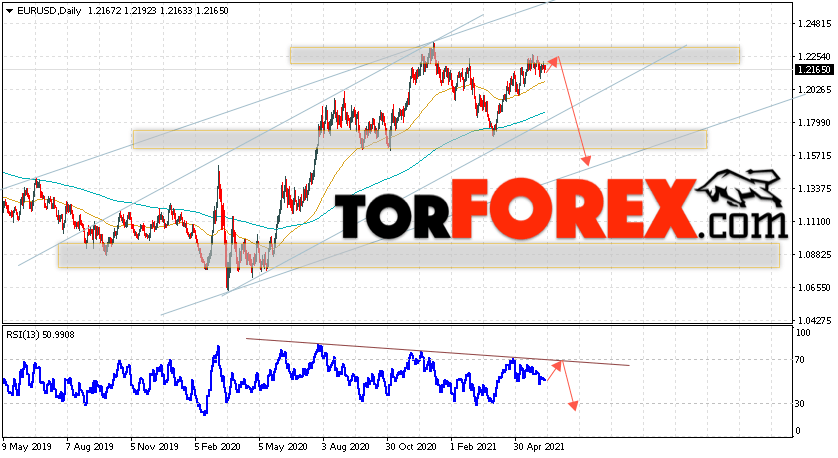838x458 pixels.
Task: Click the price axis value 1.08825
Action: coord(814,254)
